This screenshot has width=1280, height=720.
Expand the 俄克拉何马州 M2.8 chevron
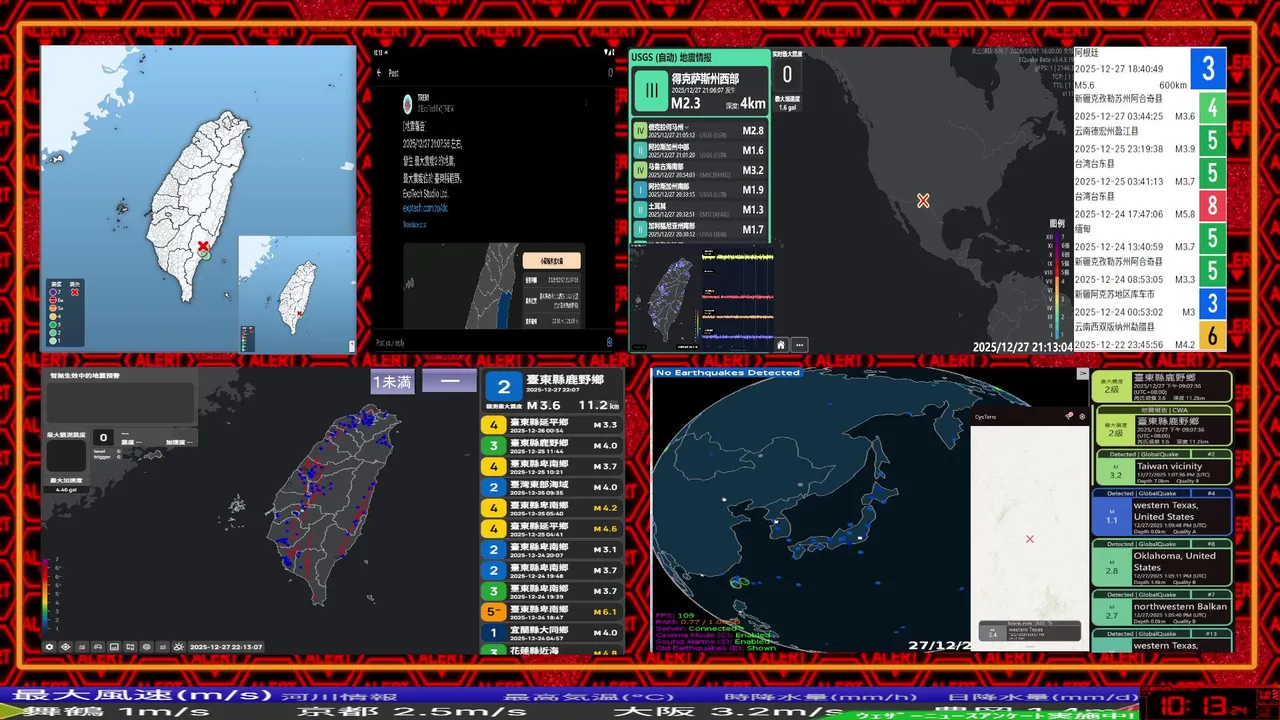687,127
